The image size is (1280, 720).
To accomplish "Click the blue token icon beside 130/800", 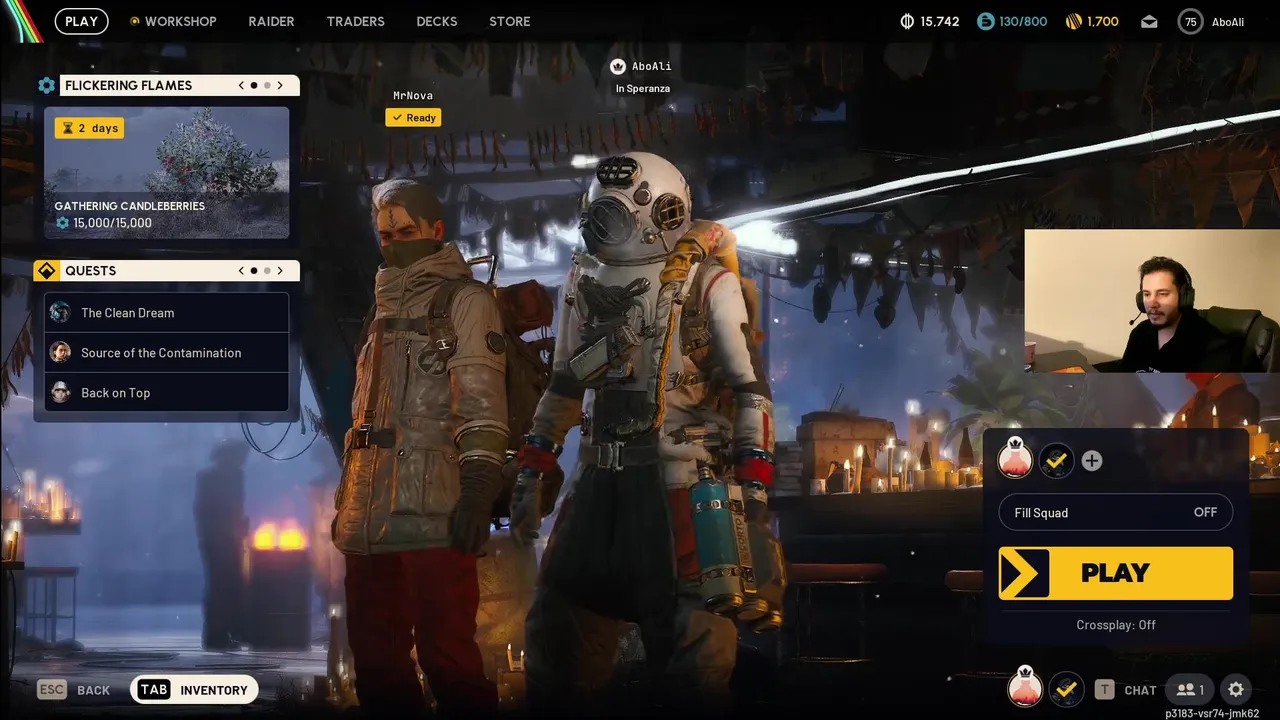I will coord(986,21).
